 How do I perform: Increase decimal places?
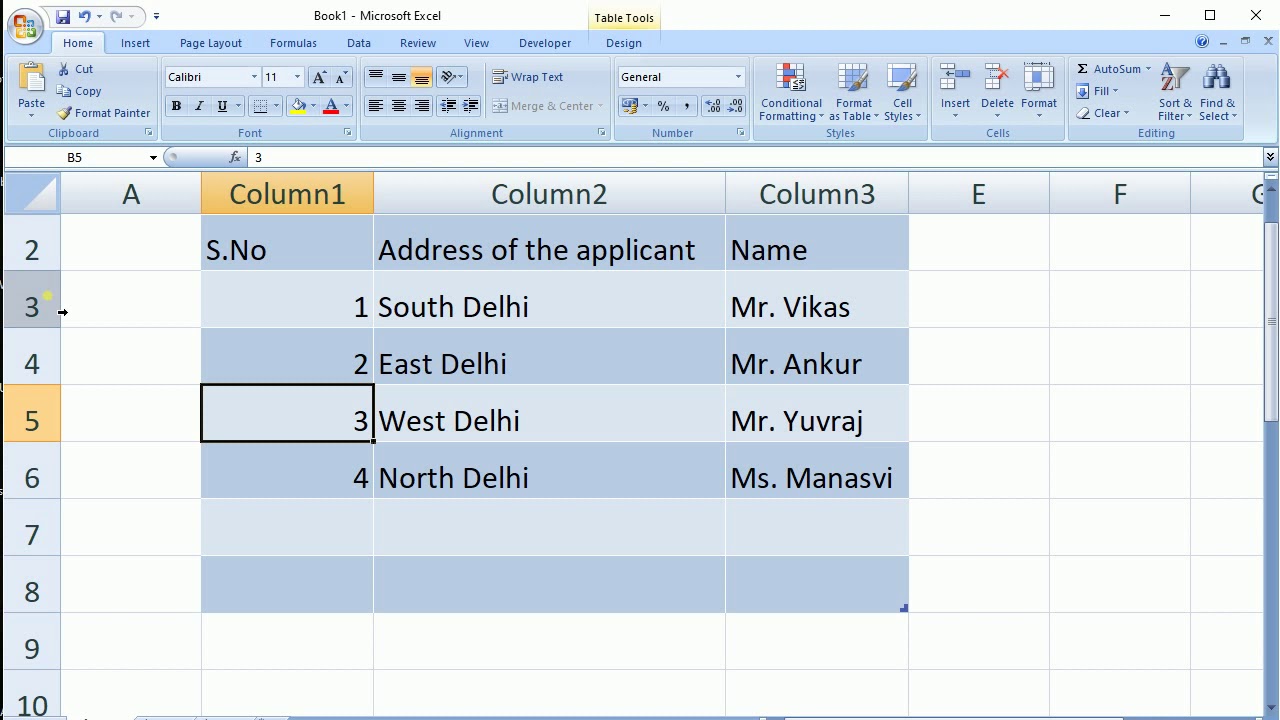click(713, 106)
